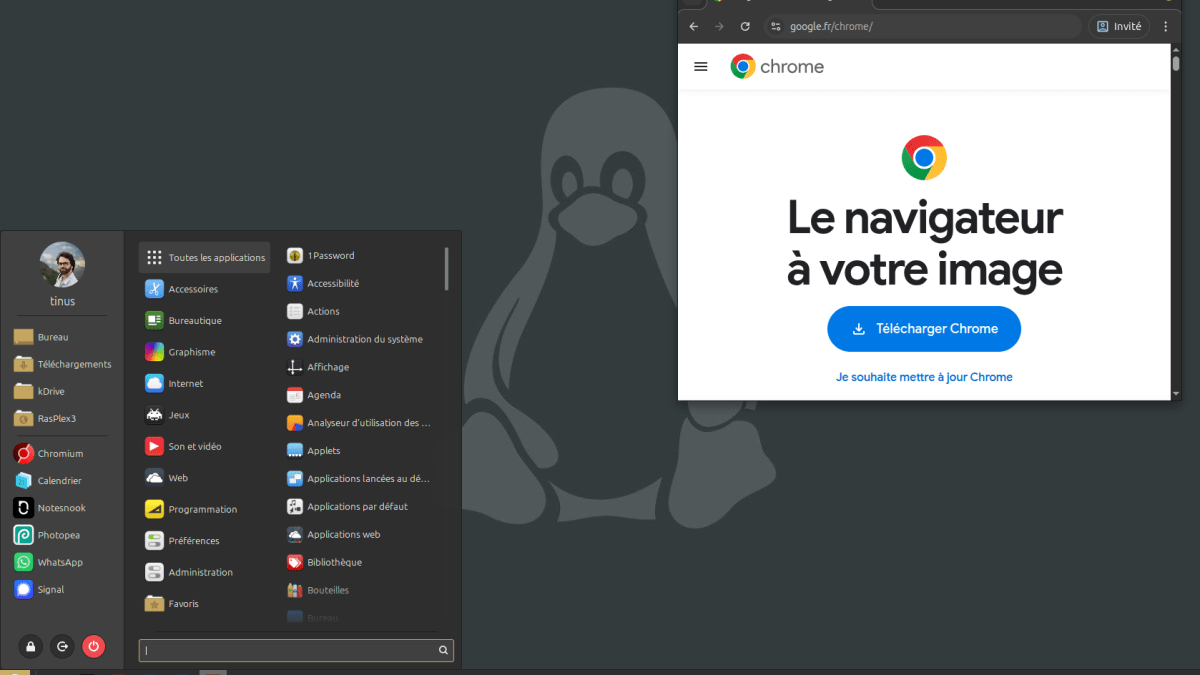Open Chrome's three-dot options menu
1200x675 pixels.
pos(1166,26)
